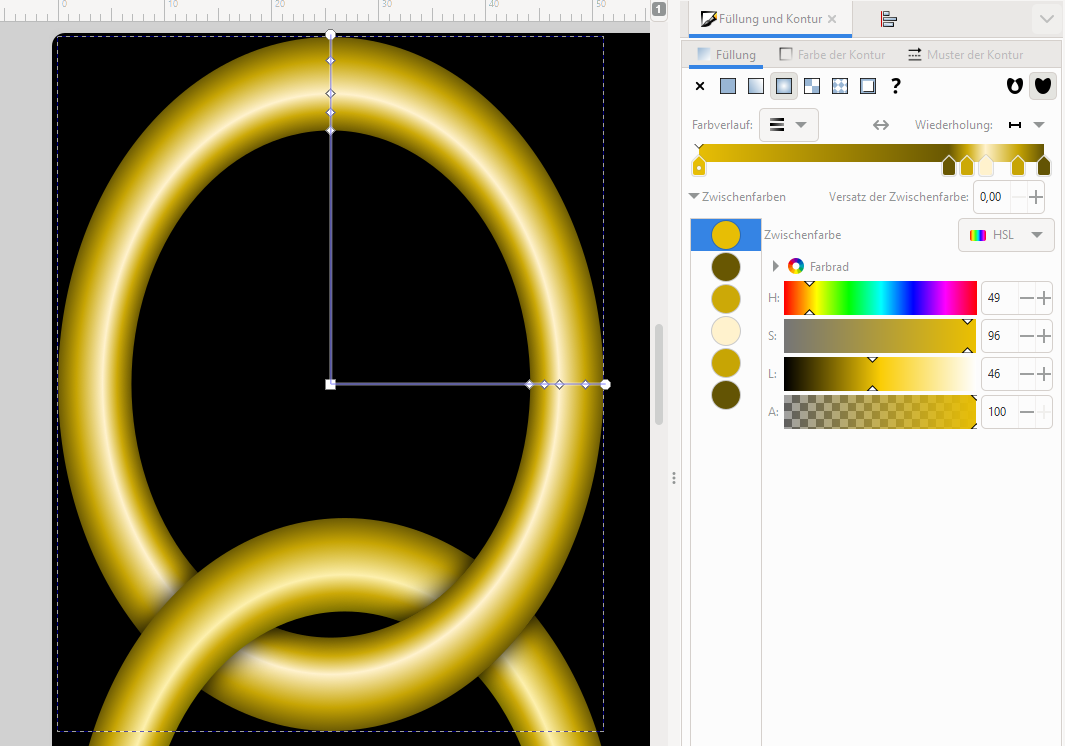
Task: Open the HSL color mode dropdown
Action: pos(1006,235)
